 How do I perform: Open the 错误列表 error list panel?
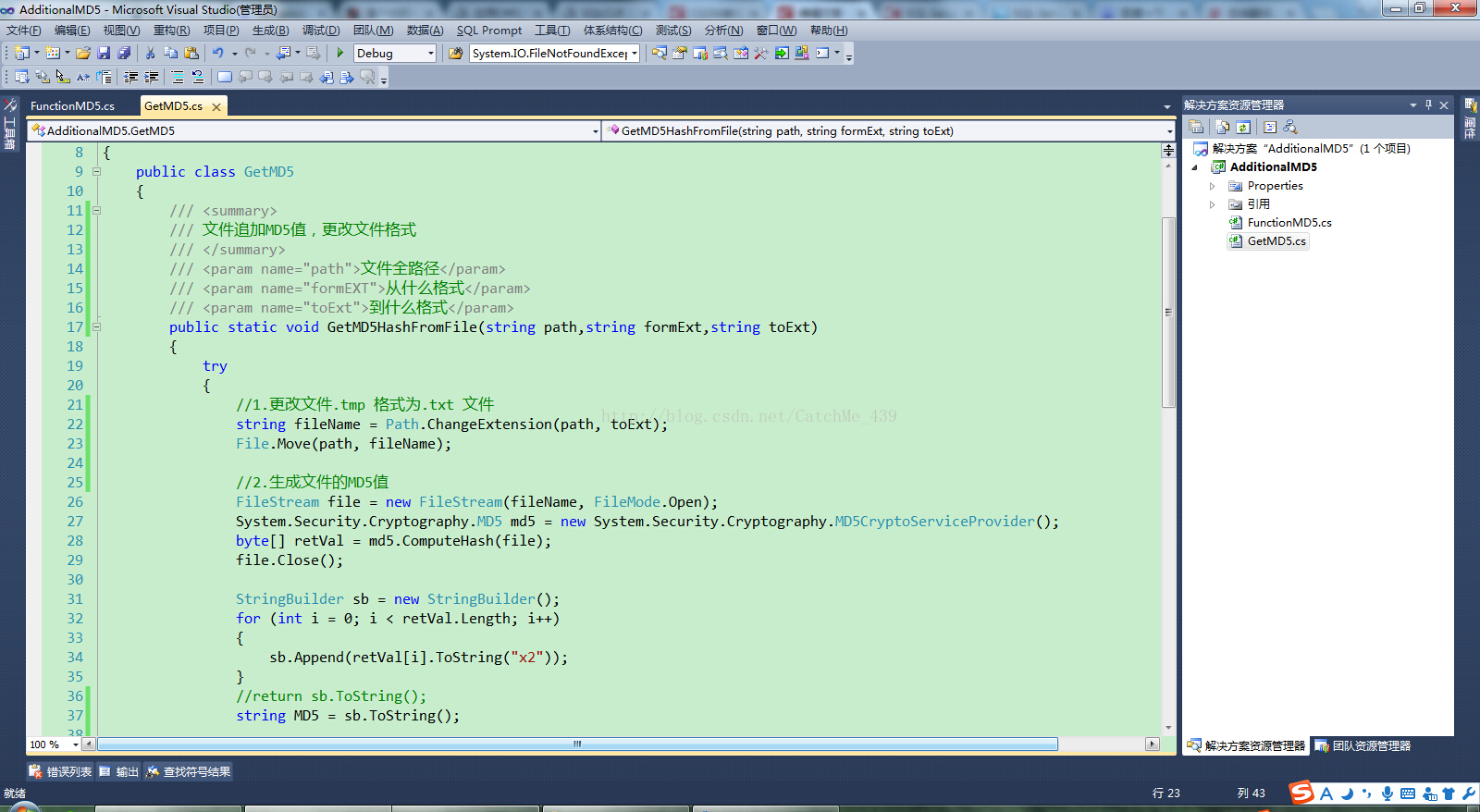coord(61,771)
